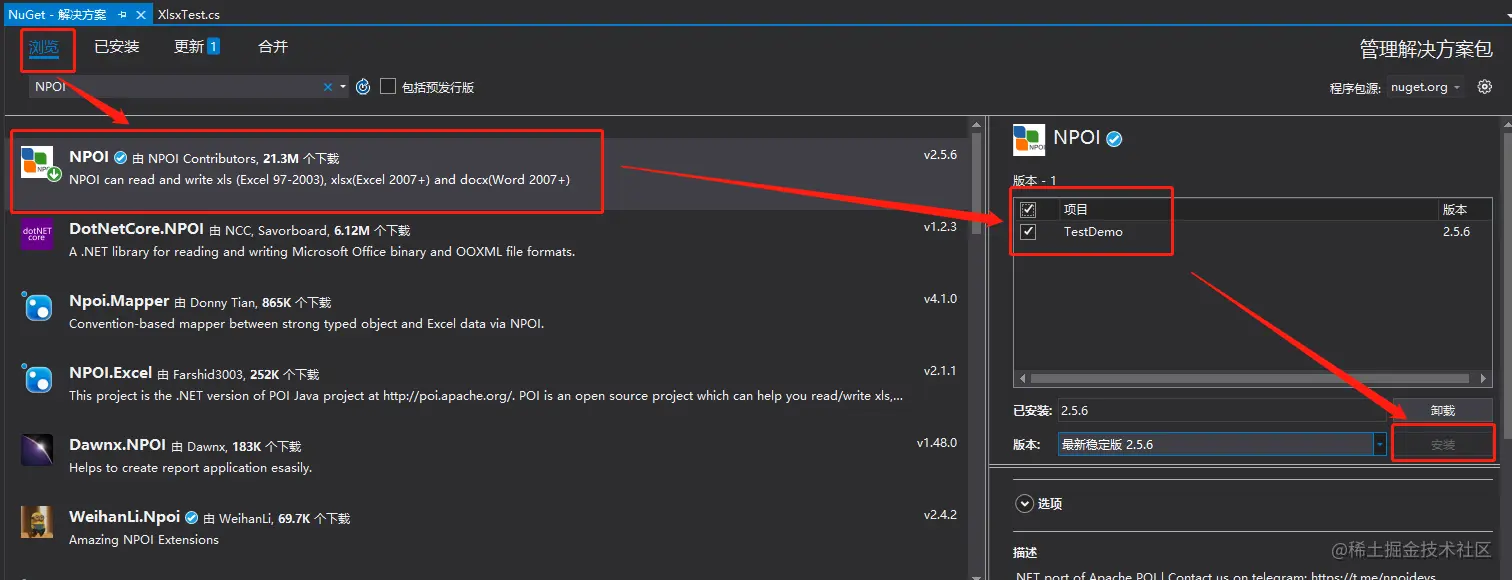Screen dimensions: 1512x580
Task: Select the Dawnx.NPOI package title
Action: click(117, 445)
